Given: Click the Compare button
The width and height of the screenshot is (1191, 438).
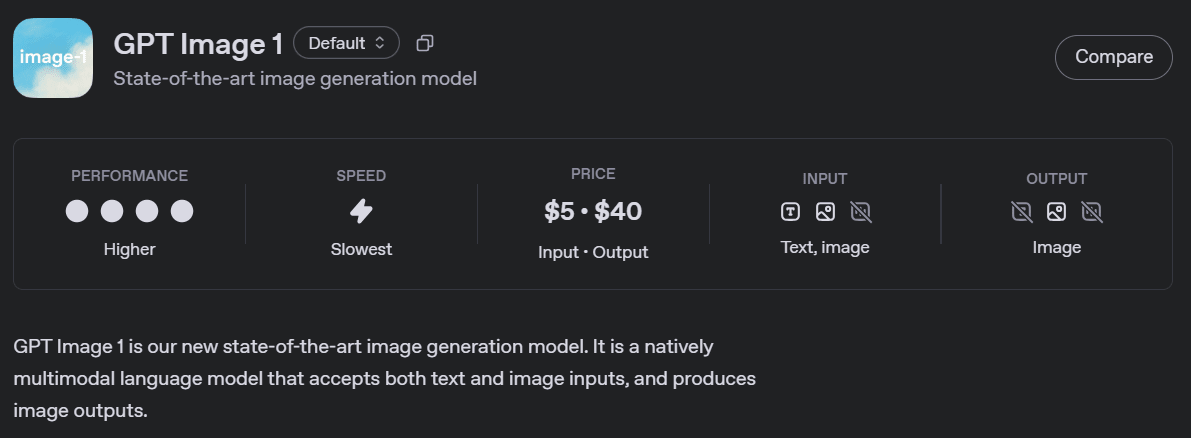Looking at the screenshot, I should [x=1114, y=57].
